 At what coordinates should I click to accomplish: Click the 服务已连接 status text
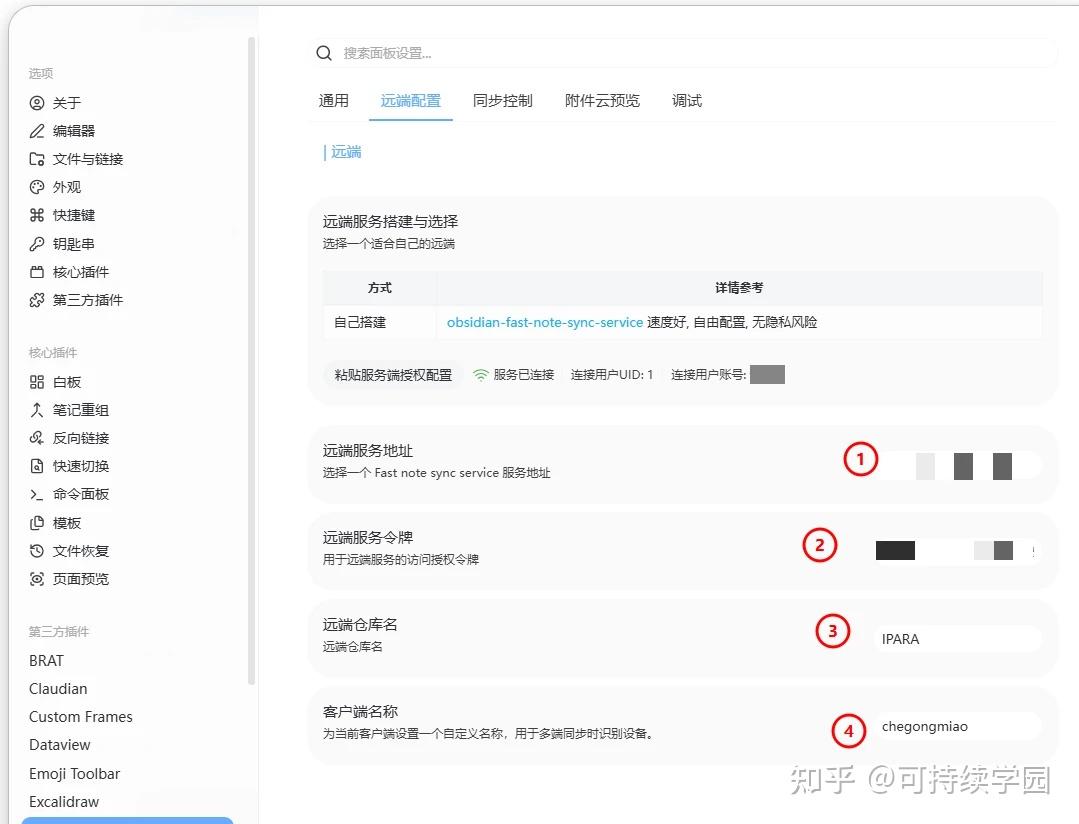[524, 374]
